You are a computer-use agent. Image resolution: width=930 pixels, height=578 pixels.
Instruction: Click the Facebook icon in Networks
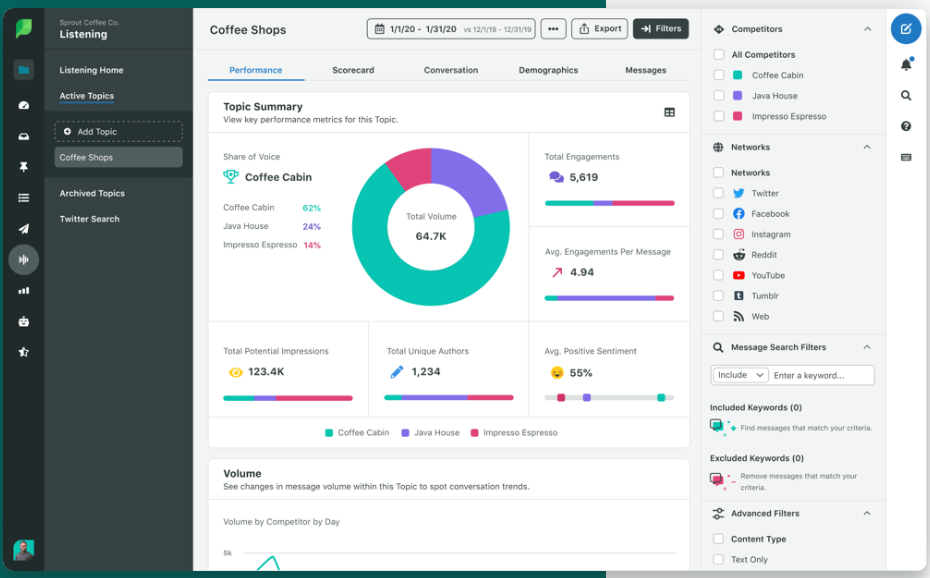click(x=738, y=213)
